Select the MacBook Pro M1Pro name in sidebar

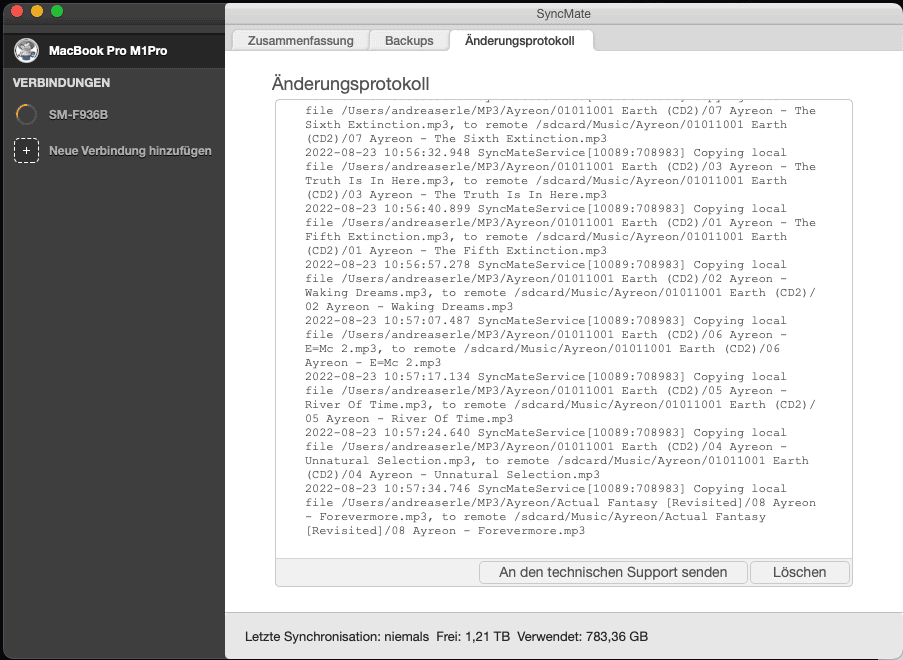click(108, 50)
